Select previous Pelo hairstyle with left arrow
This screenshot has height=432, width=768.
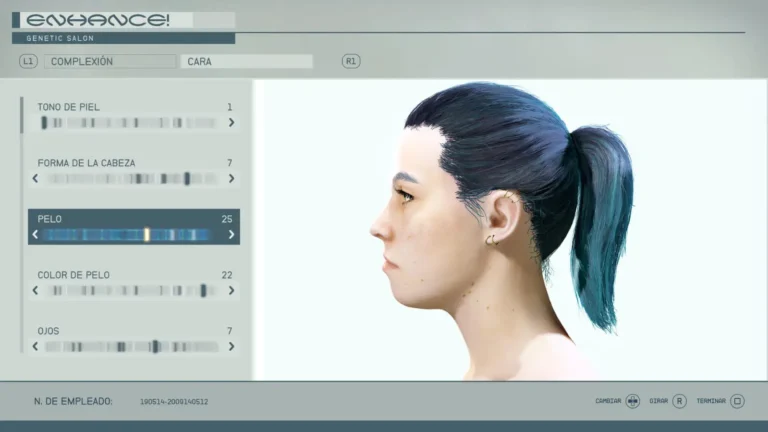(x=36, y=235)
